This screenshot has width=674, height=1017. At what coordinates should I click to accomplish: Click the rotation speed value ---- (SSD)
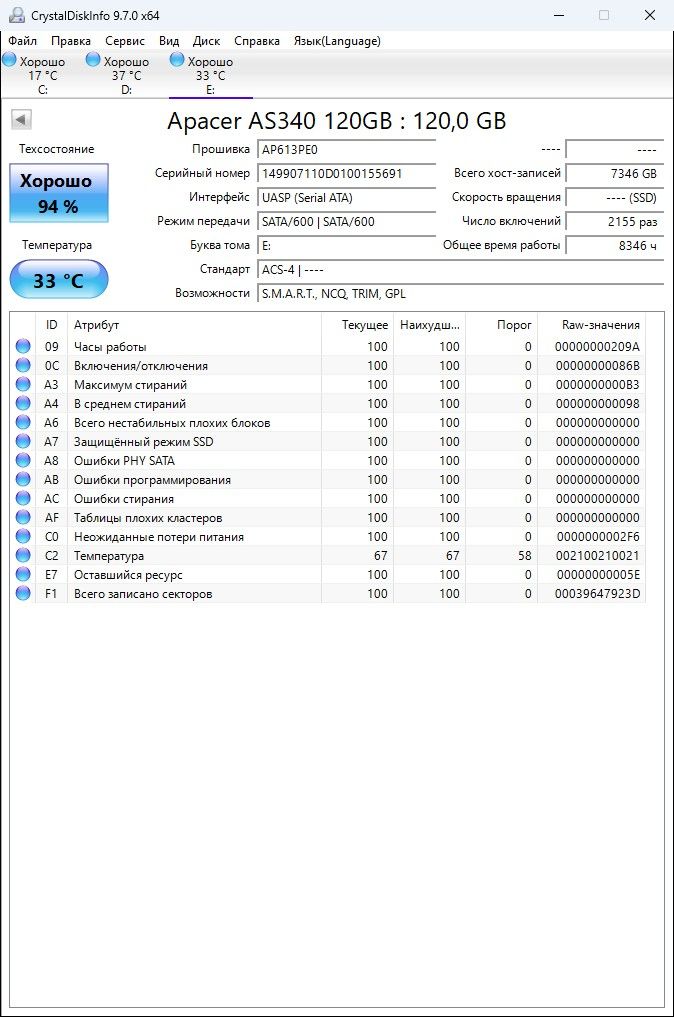[x=614, y=197]
